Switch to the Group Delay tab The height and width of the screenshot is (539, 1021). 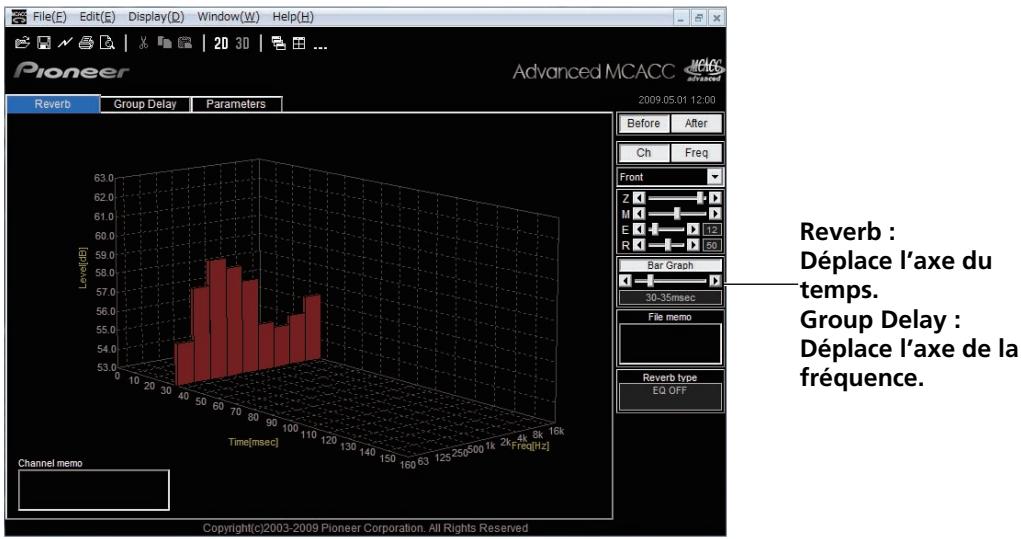click(145, 104)
